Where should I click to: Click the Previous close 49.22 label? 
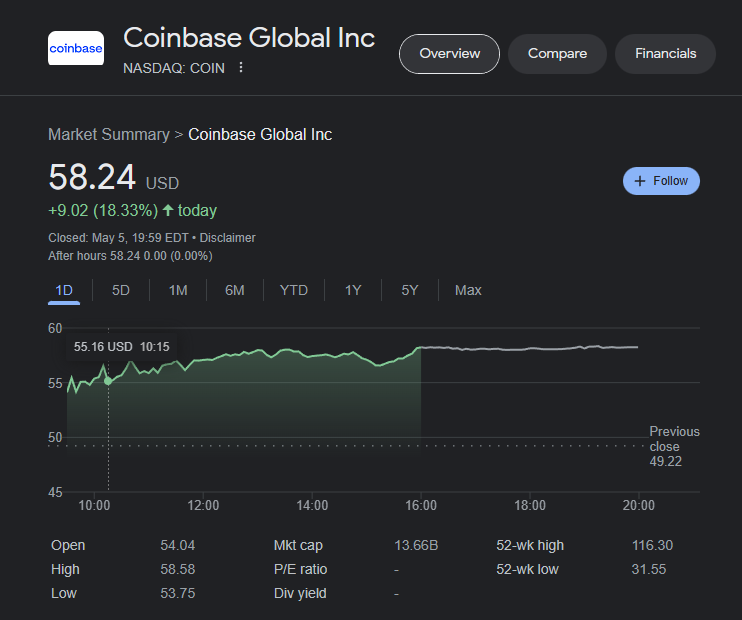click(674, 446)
